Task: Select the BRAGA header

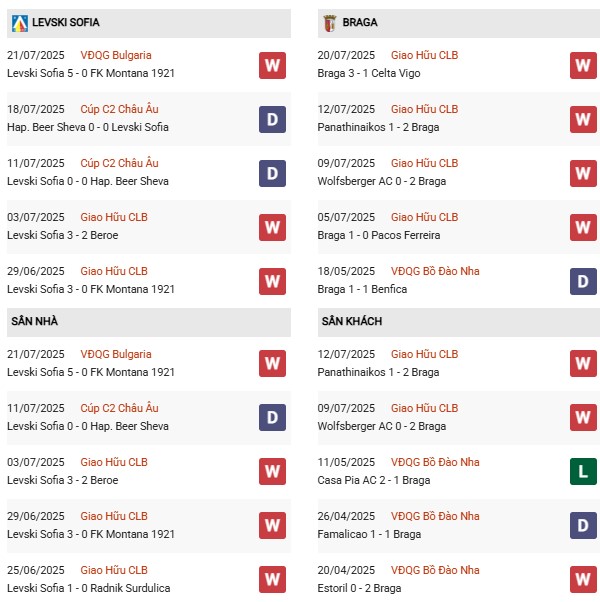Action: [359, 22]
